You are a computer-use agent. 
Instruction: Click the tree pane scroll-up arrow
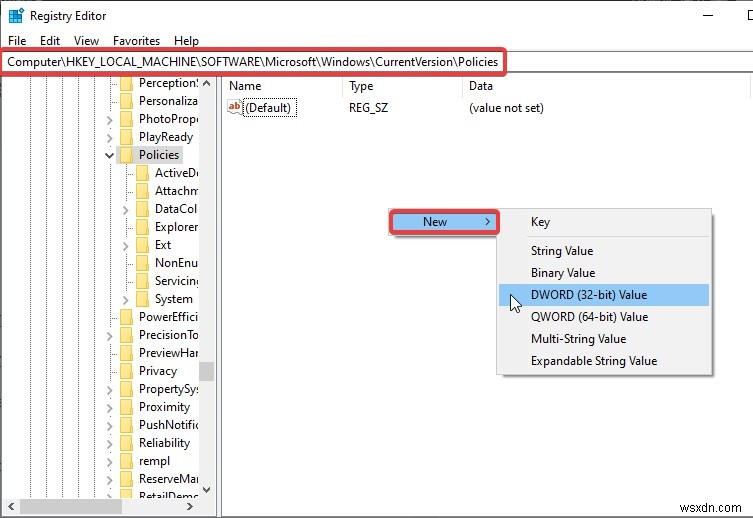pos(206,84)
